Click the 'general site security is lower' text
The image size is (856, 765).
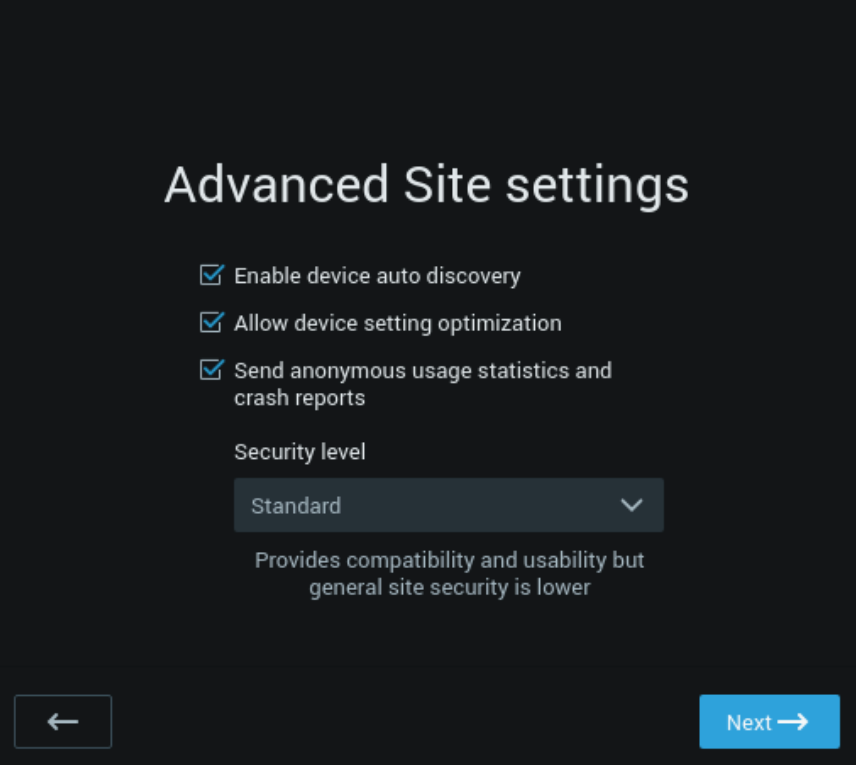click(x=449, y=588)
